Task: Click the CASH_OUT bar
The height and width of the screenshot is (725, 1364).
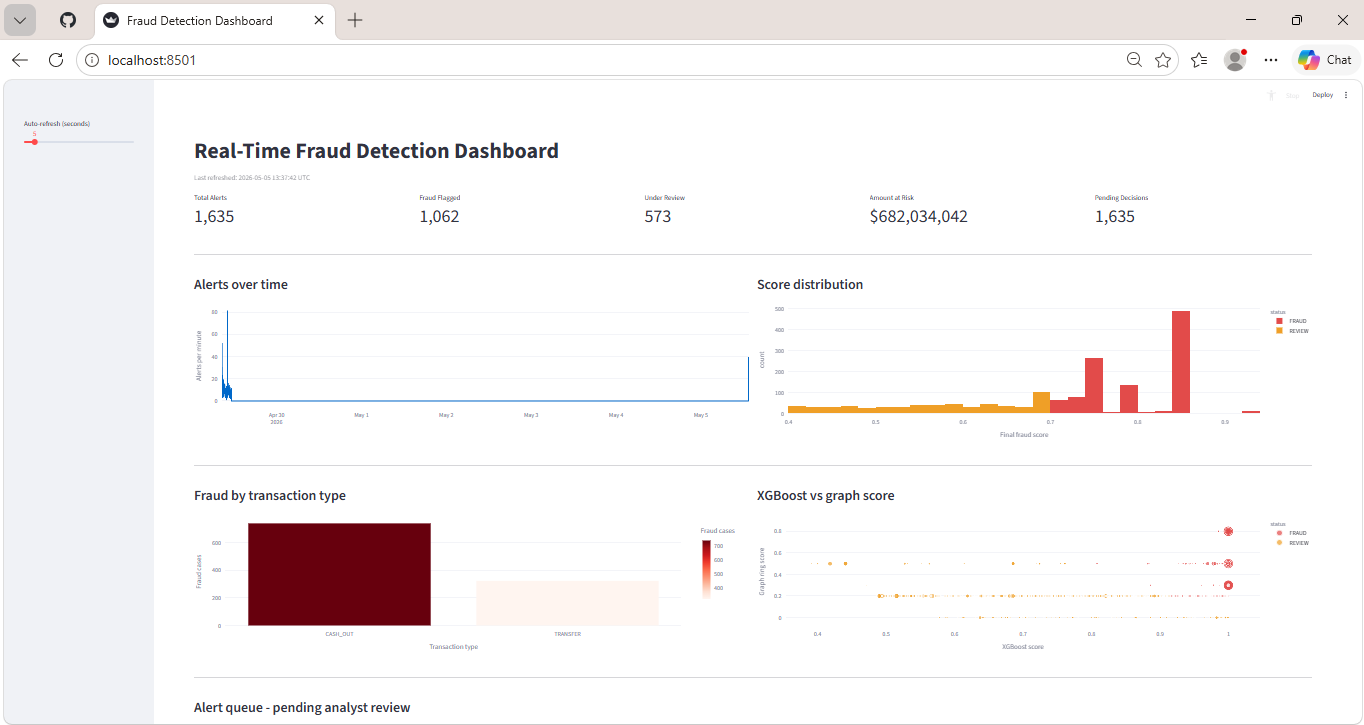Action: [x=340, y=574]
